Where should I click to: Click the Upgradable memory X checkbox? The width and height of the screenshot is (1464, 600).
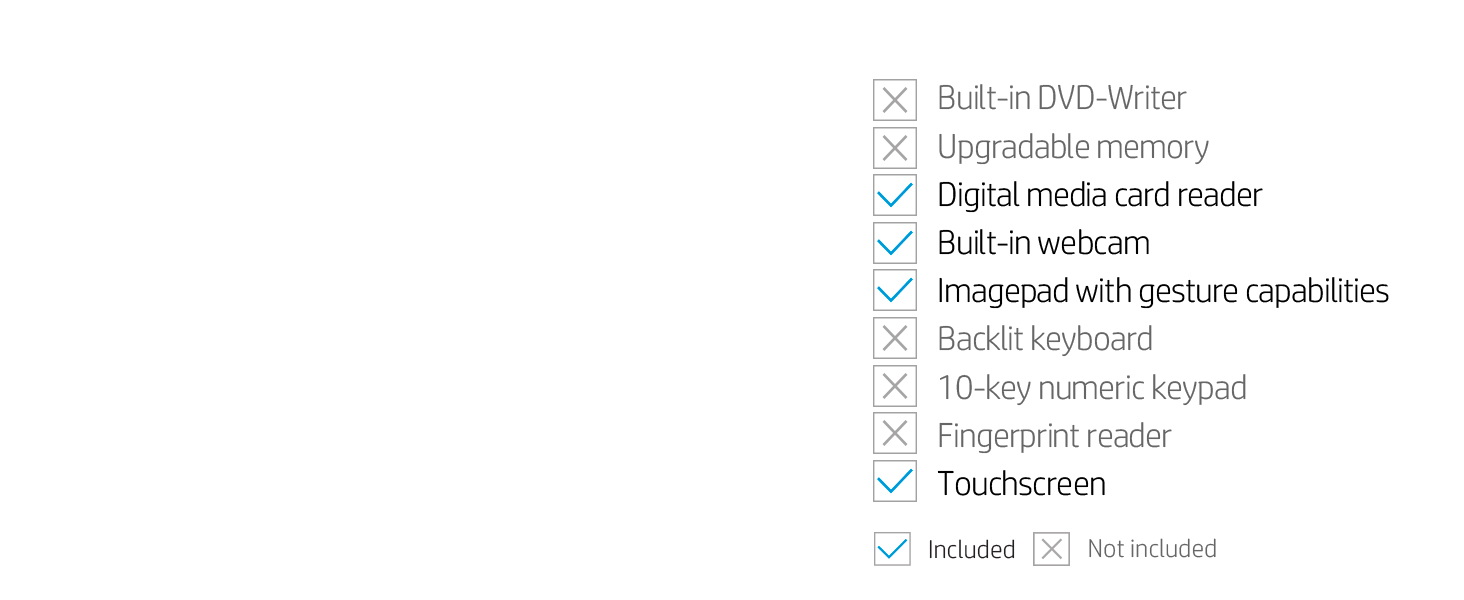(894, 148)
